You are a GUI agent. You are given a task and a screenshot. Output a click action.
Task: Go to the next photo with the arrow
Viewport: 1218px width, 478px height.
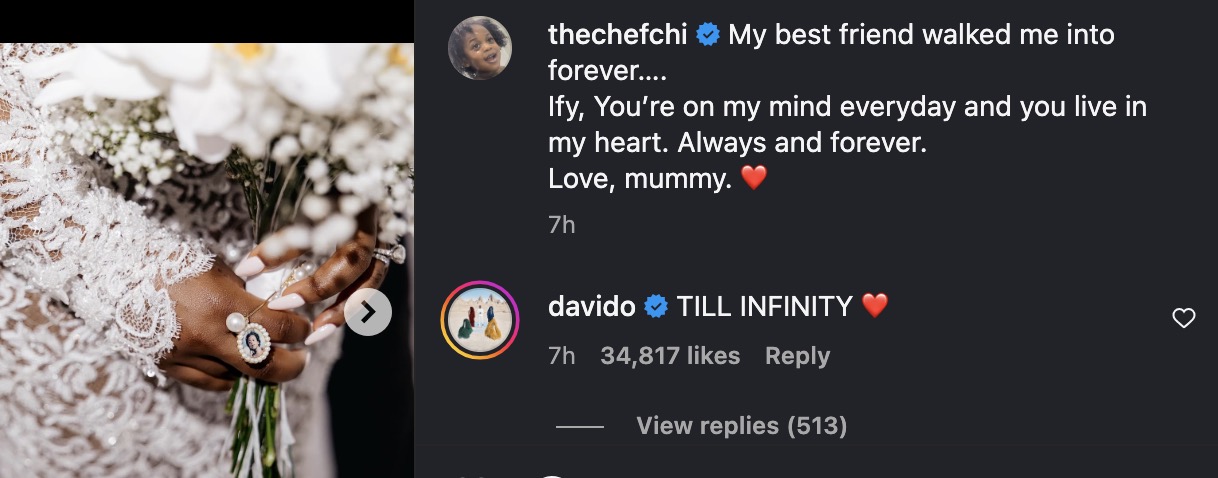pos(368,313)
